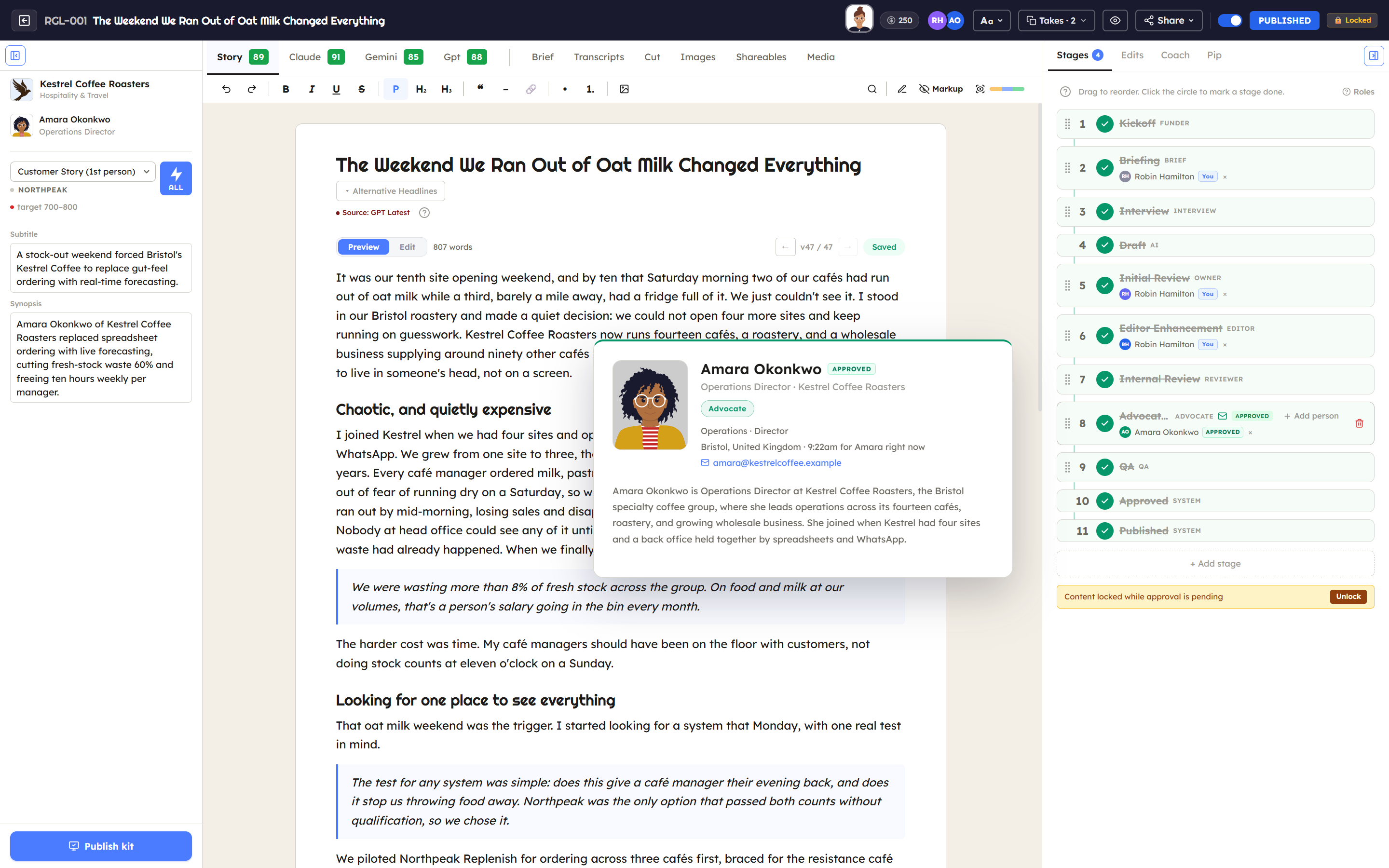Click the colored gradient bar in toolbar
Screen dimensions: 1389x868
[x=1007, y=89]
